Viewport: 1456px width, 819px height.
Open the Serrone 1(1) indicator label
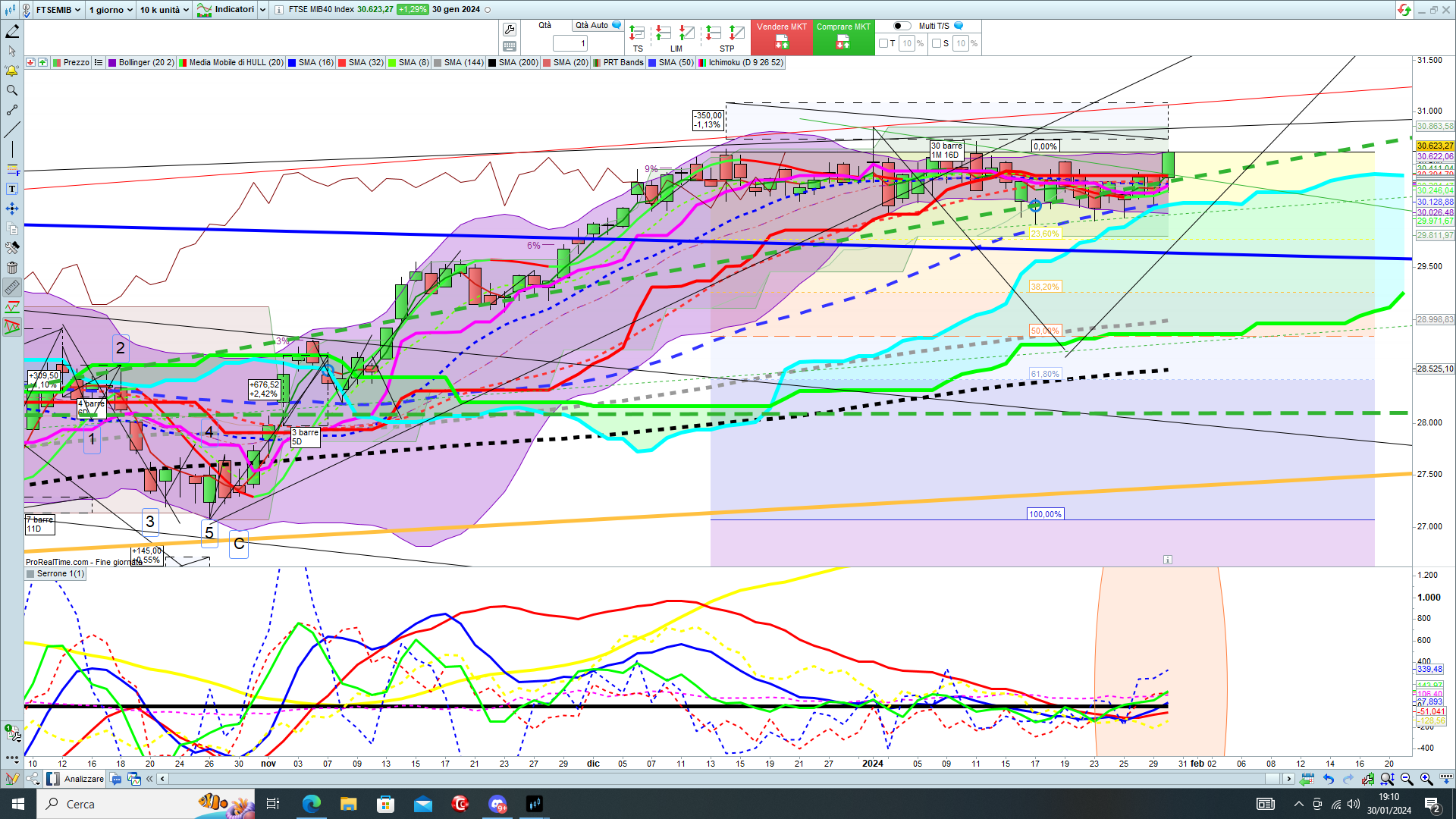pyautogui.click(x=55, y=573)
